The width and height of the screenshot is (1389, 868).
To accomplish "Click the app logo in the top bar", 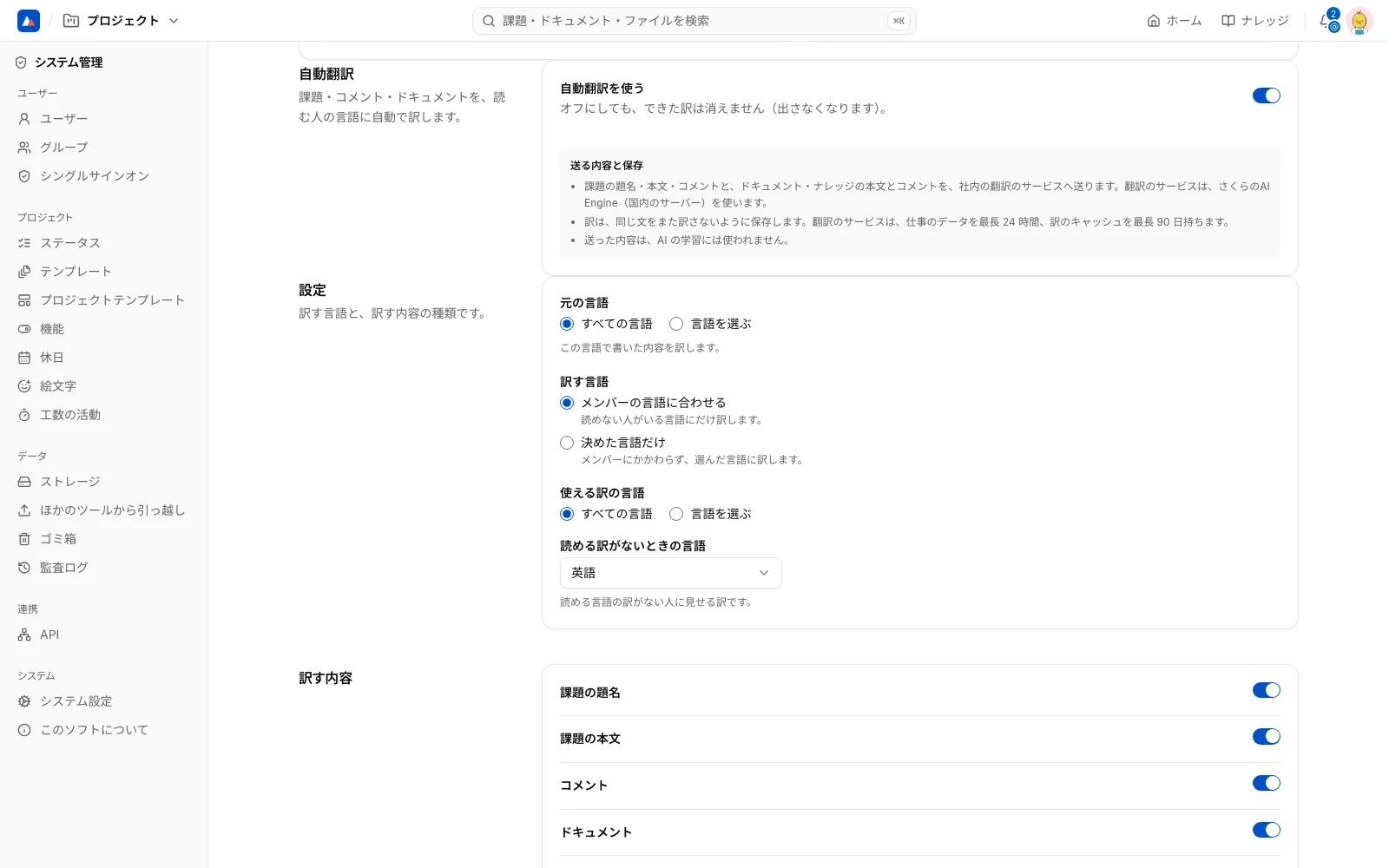I will pos(29,21).
